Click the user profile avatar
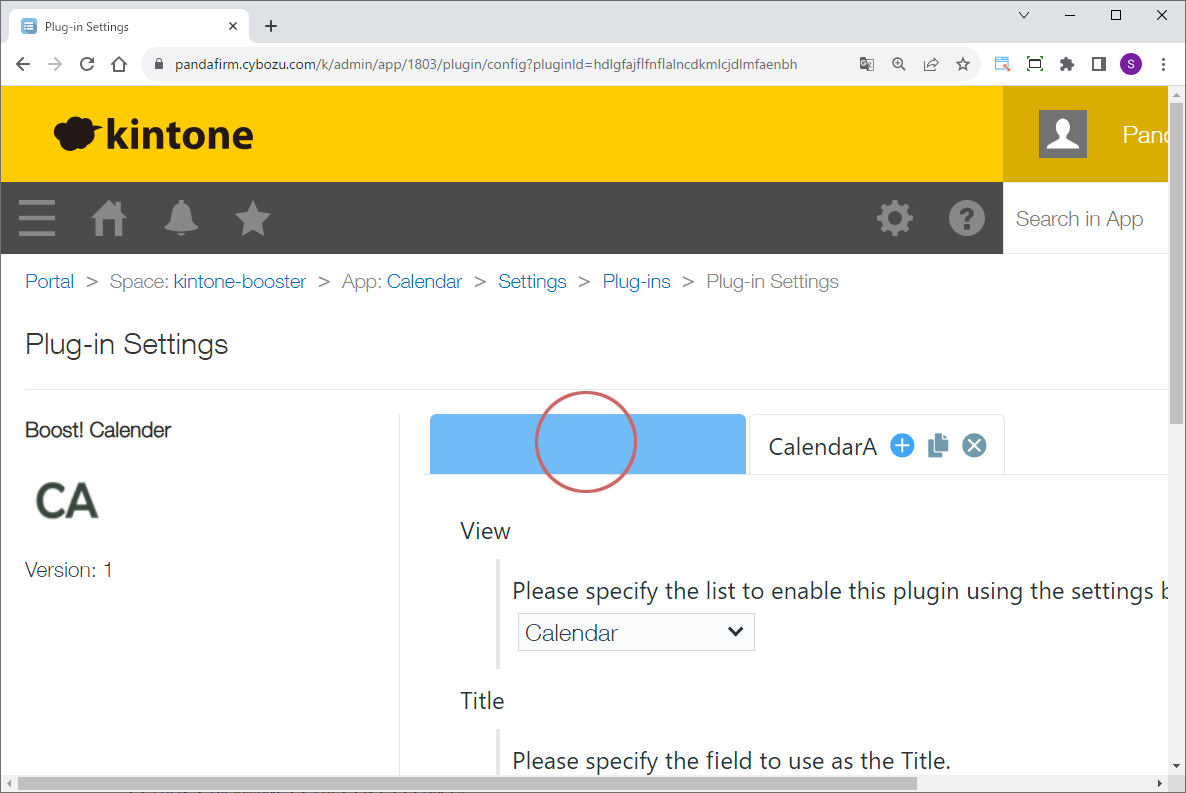Viewport: 1186px width, 793px height. click(1062, 134)
